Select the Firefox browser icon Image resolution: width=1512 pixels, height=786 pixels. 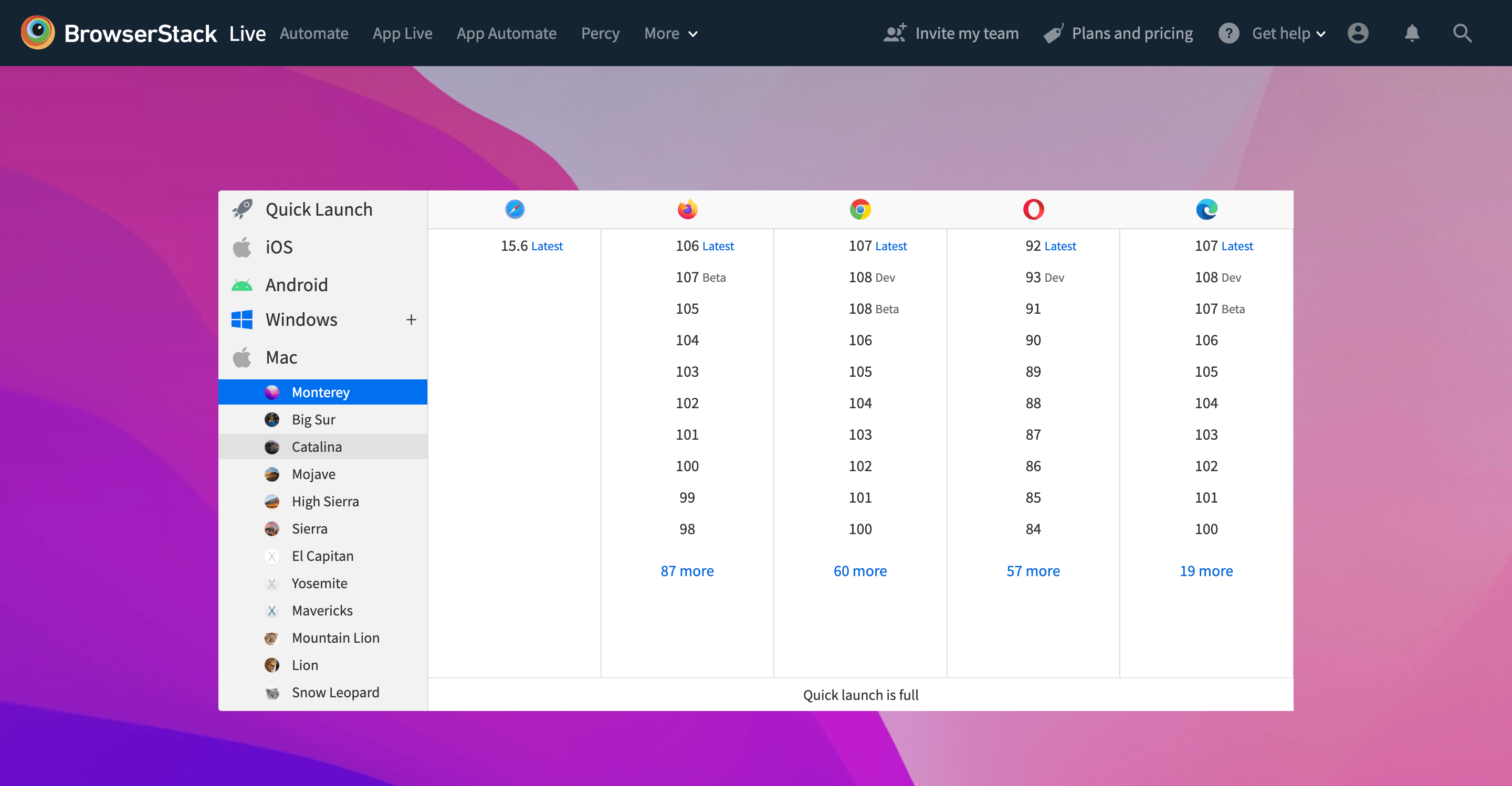point(687,209)
